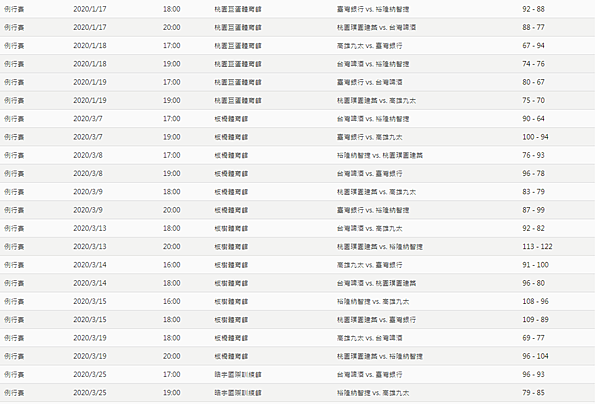Image resolution: width=600 pixels, height=404 pixels.
Task: Select date 2020/3/14 in the 91 - 100 row
Action: coord(90,265)
